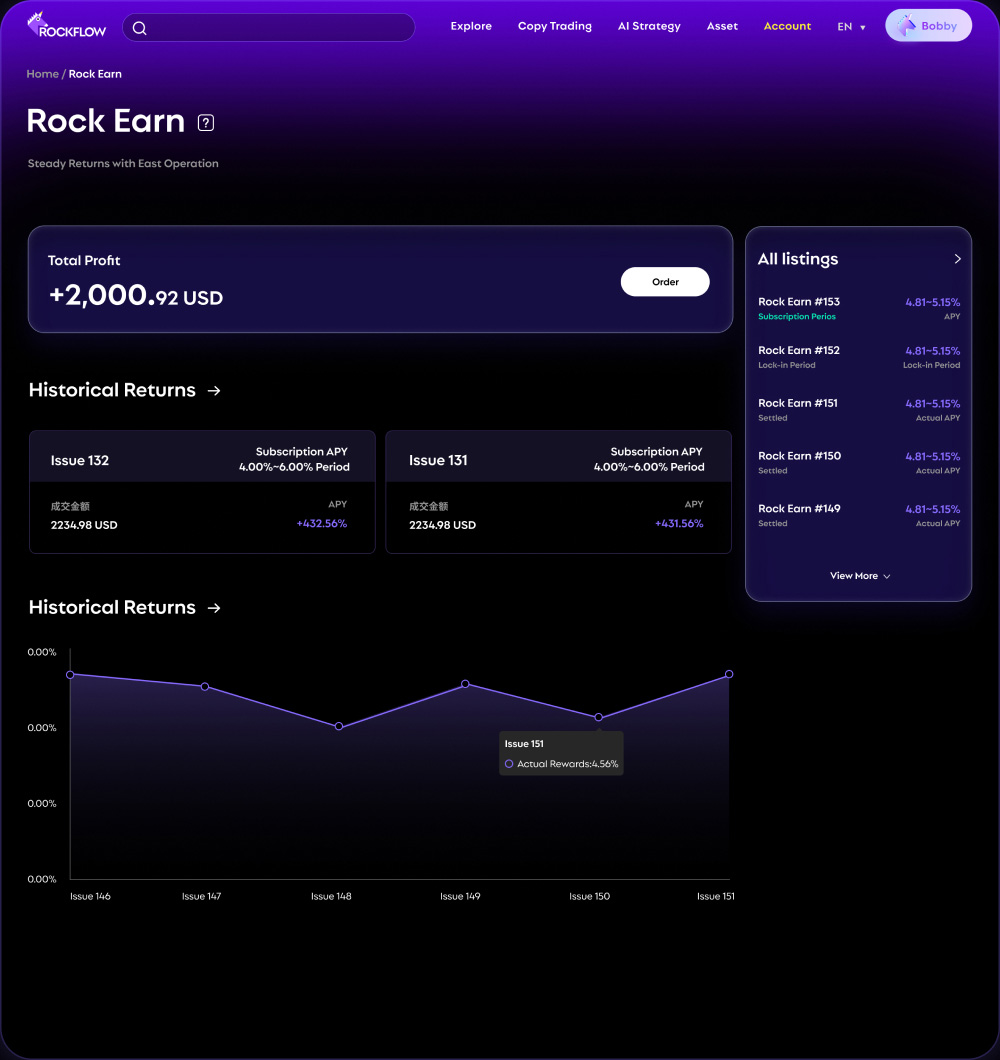Click the search magnifier icon
Image resolution: width=1000 pixels, height=1060 pixels.
pyautogui.click(x=139, y=28)
